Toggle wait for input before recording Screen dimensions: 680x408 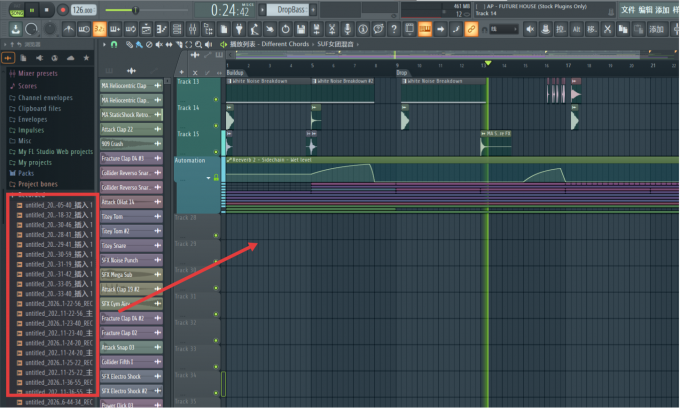pyautogui.click(x=84, y=29)
